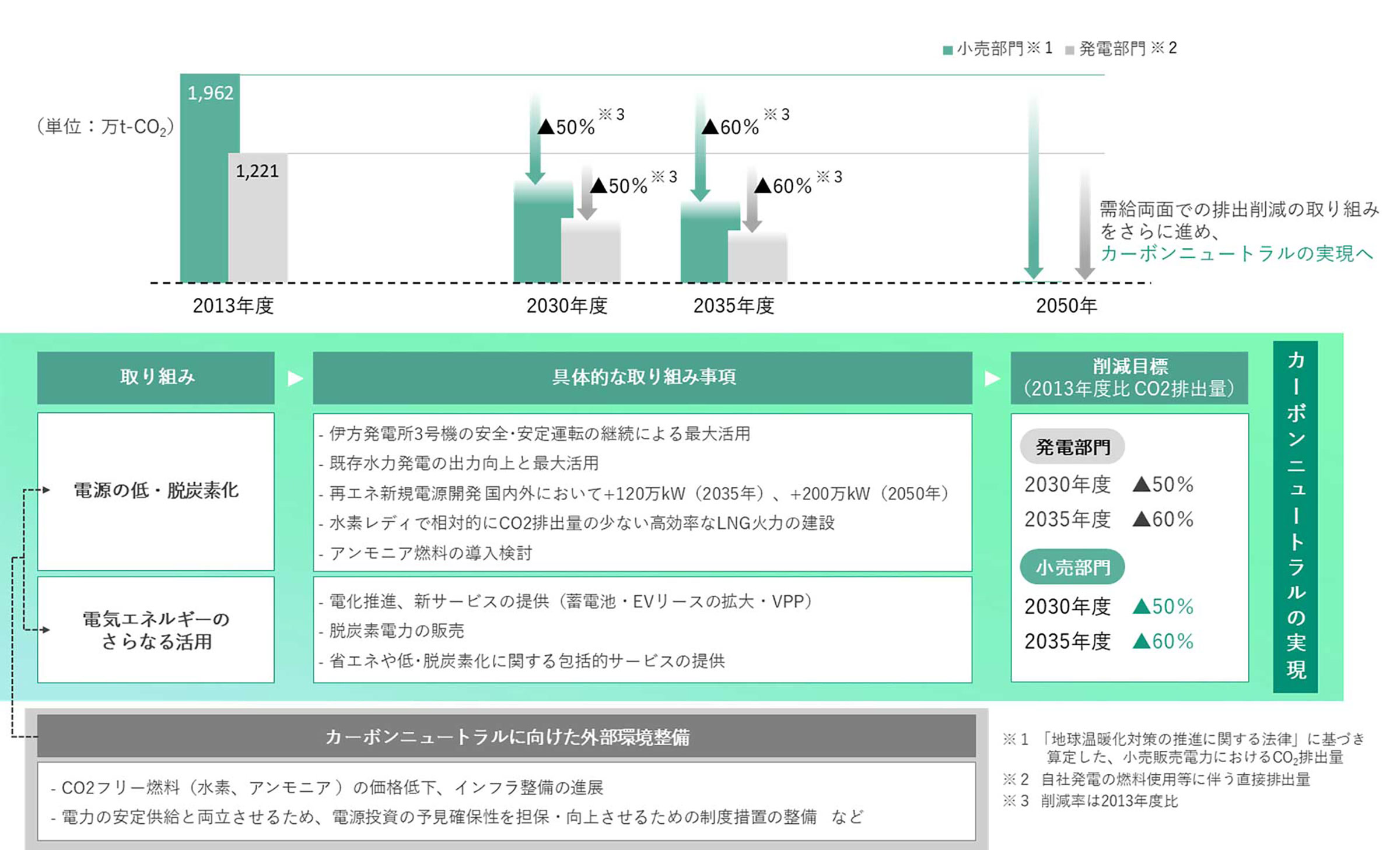Click the long gray 2050 arrow
1400x850 pixels.
[x=1084, y=222]
